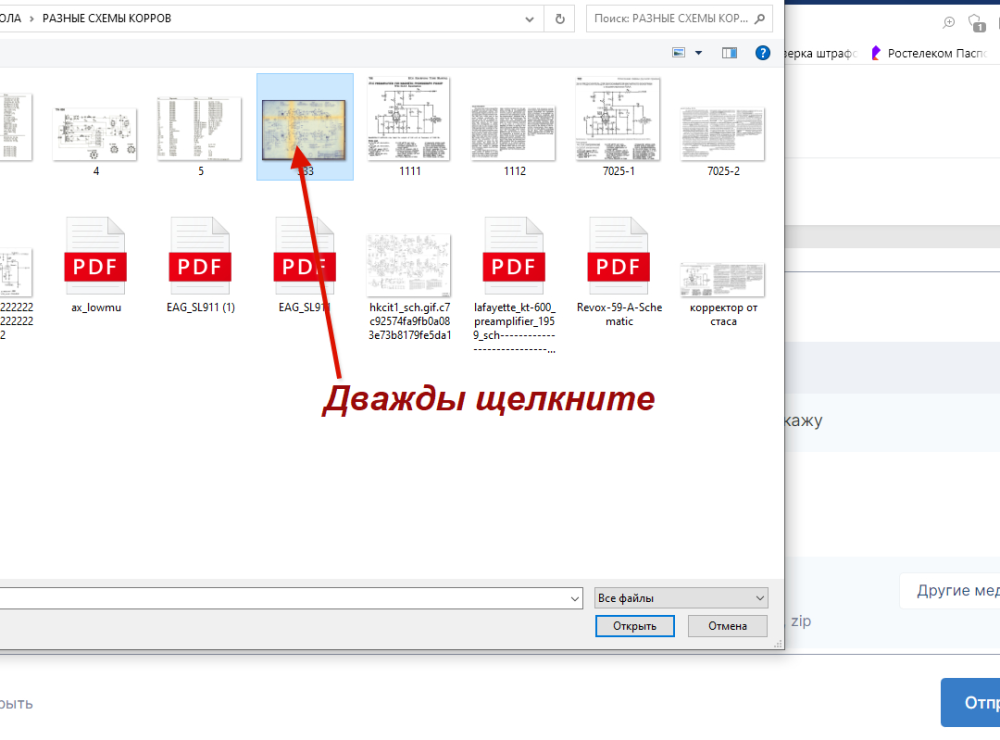Click the magnifier icon in the search box

point(761,18)
